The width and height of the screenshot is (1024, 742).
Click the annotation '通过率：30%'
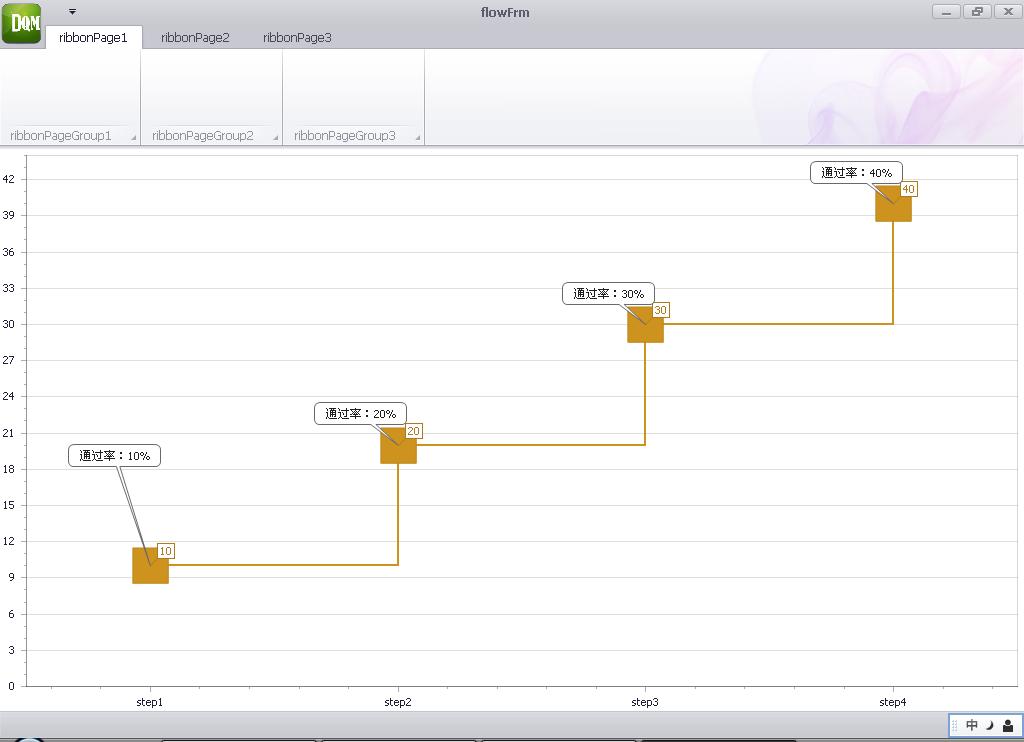click(609, 293)
